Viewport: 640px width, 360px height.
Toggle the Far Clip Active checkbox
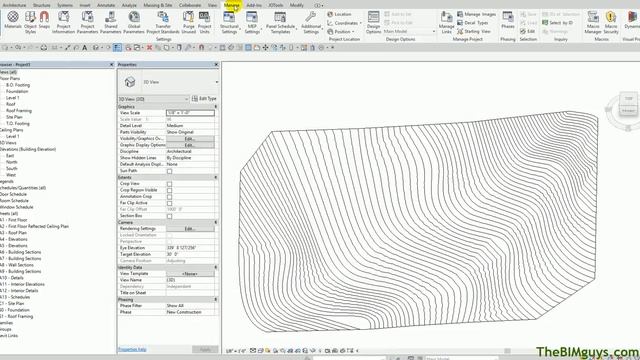(169, 203)
